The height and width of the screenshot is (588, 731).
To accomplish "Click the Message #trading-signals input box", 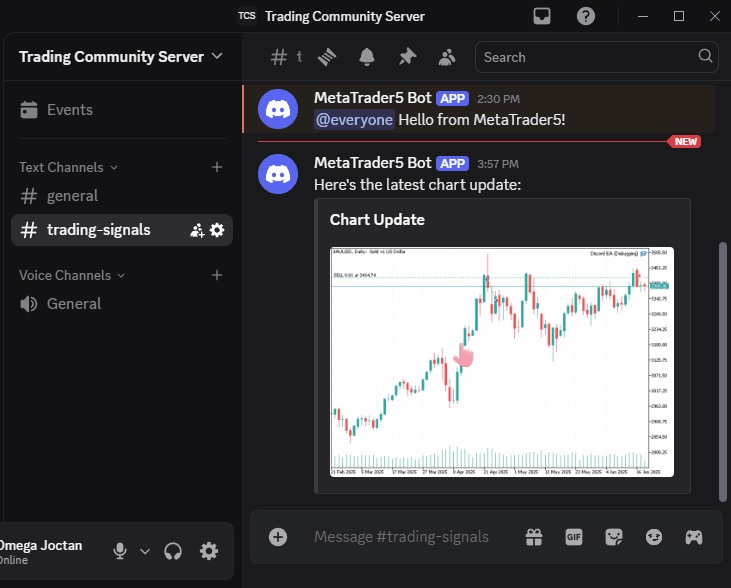I will coord(401,537).
